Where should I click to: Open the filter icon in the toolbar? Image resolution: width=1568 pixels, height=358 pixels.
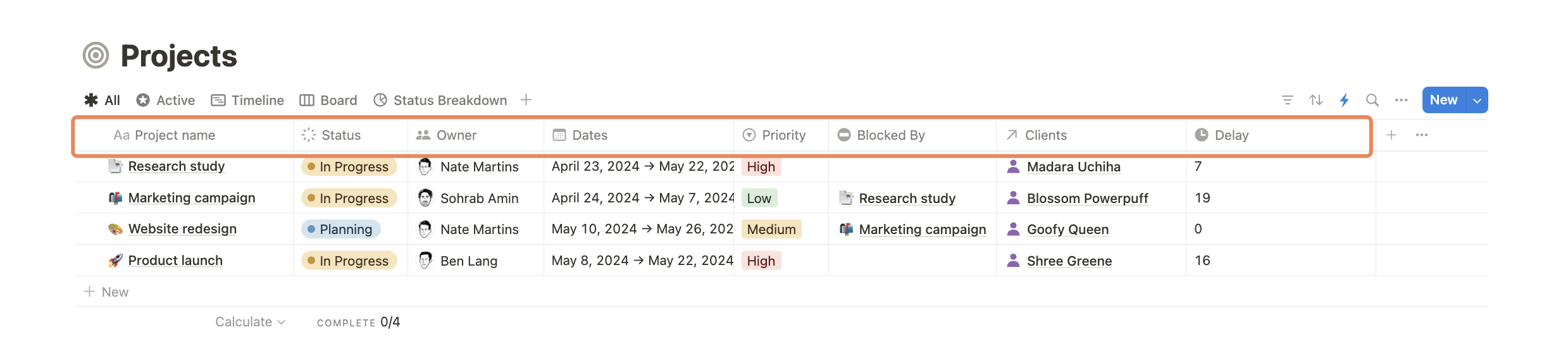[1287, 100]
